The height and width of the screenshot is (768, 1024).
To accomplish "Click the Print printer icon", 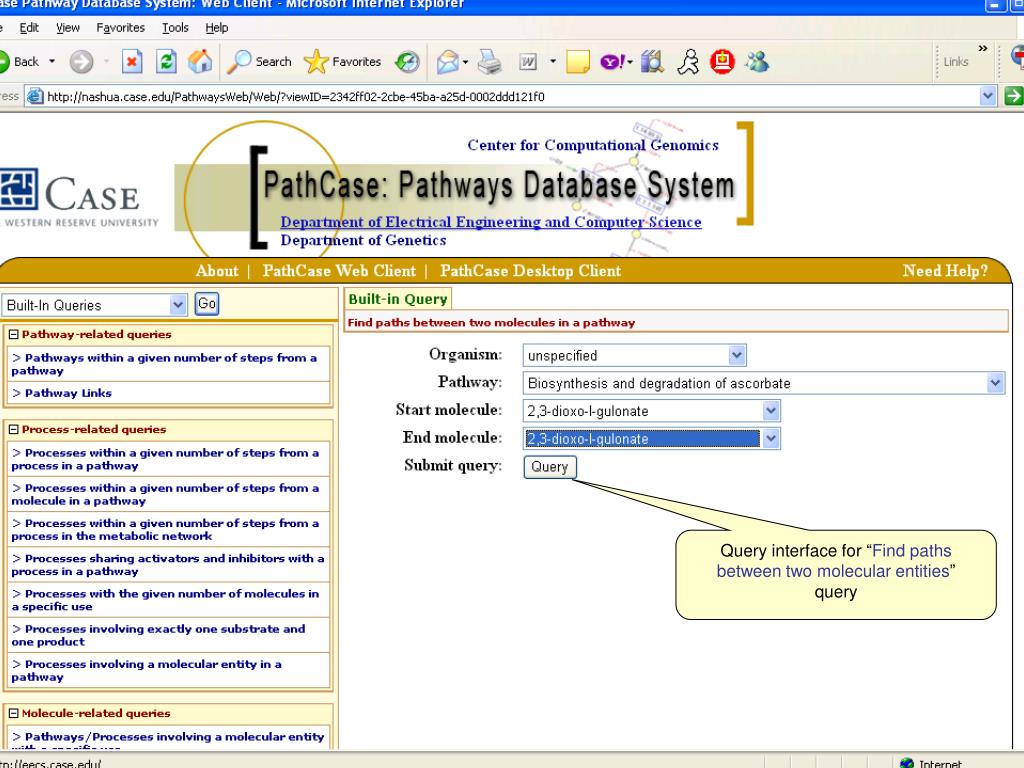I will coord(489,62).
